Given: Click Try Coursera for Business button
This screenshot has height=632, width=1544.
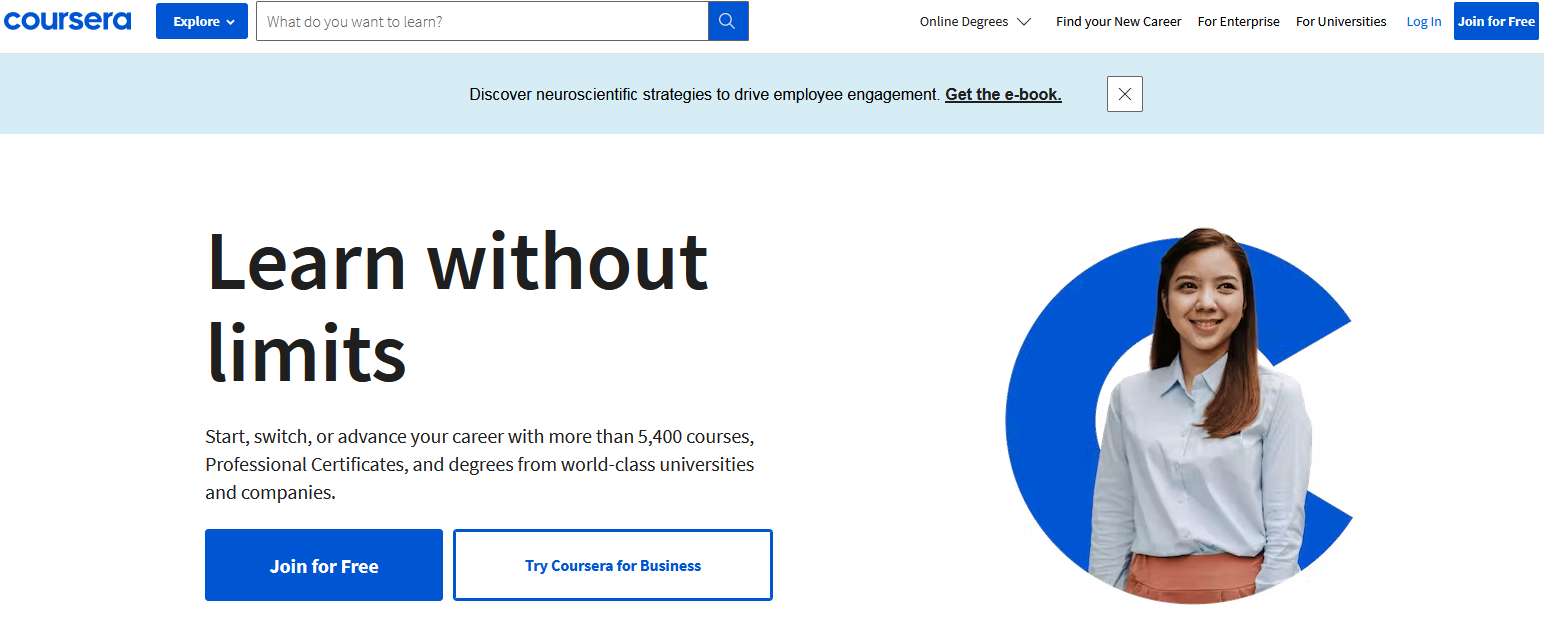Looking at the screenshot, I should 613,565.
